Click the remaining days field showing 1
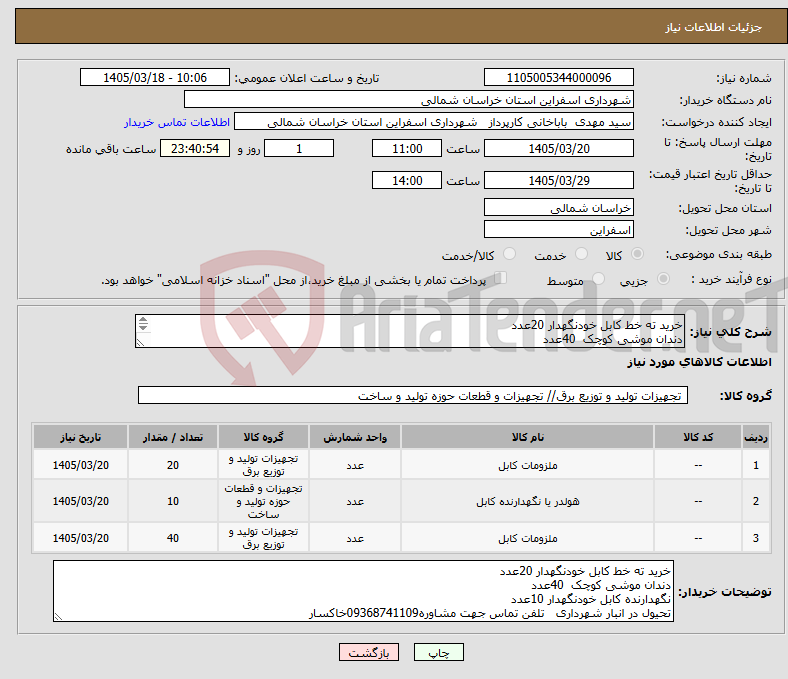The width and height of the screenshot is (788, 679). [x=299, y=148]
